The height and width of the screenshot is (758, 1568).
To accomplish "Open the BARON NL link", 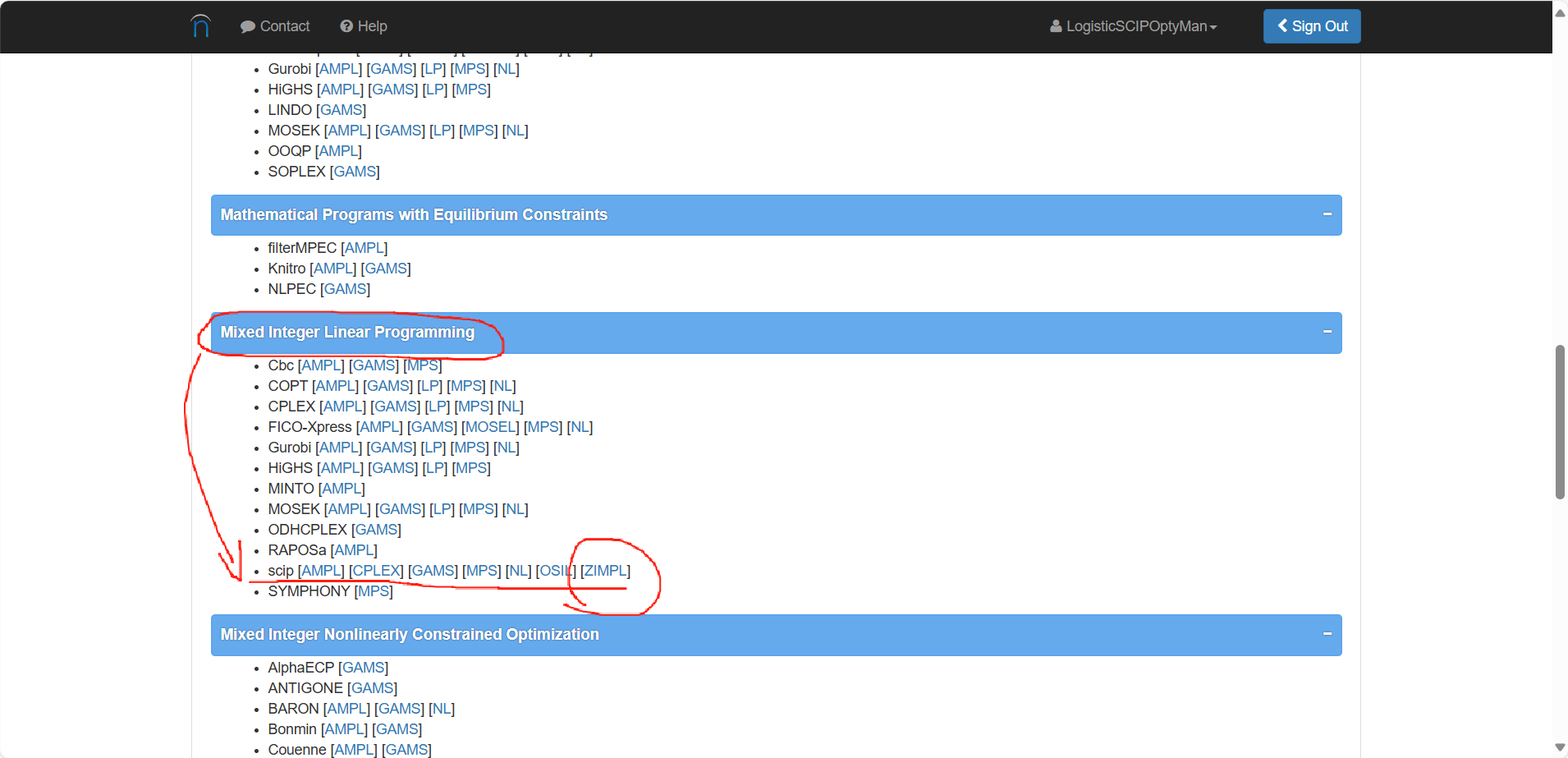I will [442, 709].
